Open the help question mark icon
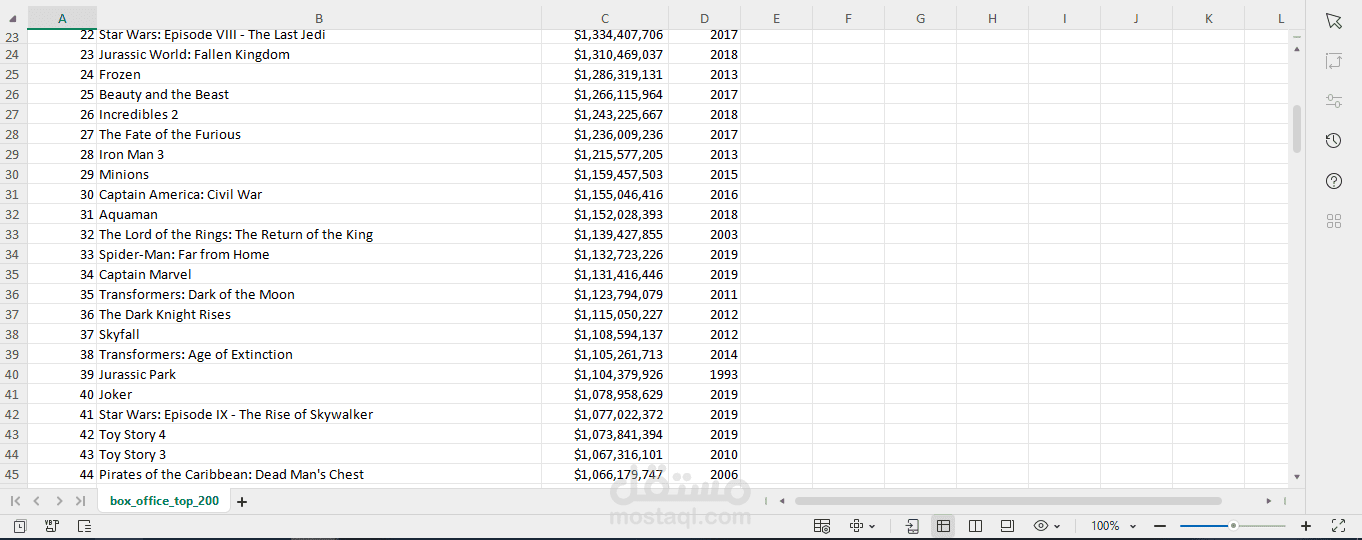 point(1333,181)
